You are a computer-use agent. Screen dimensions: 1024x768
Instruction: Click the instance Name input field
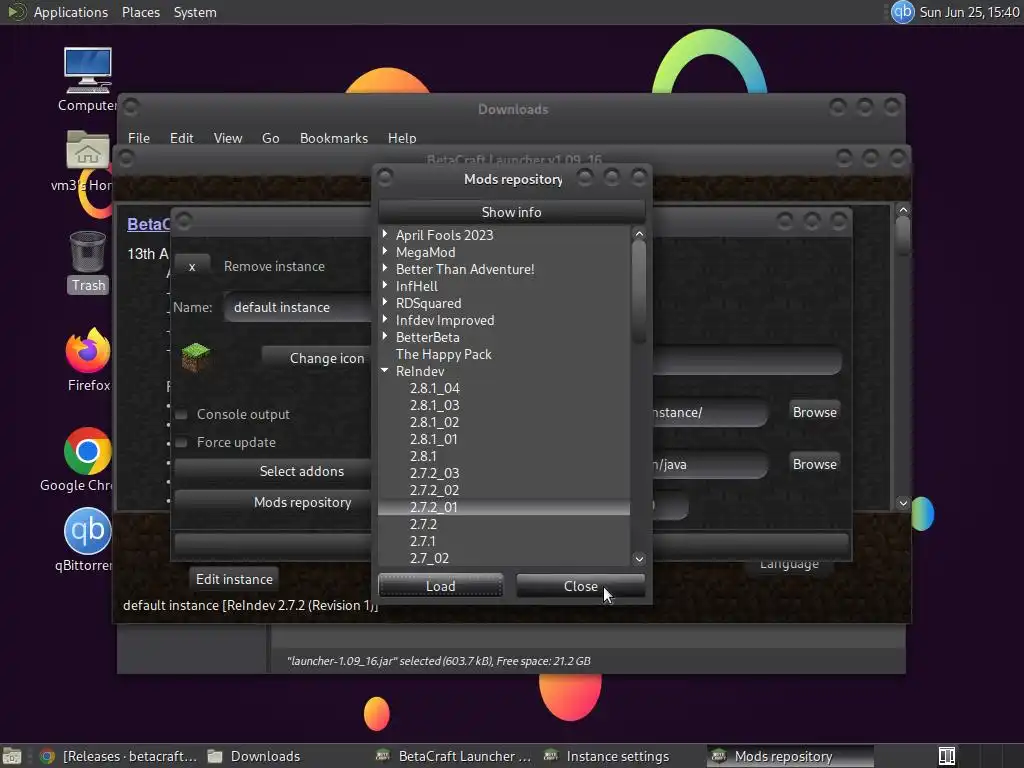(x=297, y=307)
